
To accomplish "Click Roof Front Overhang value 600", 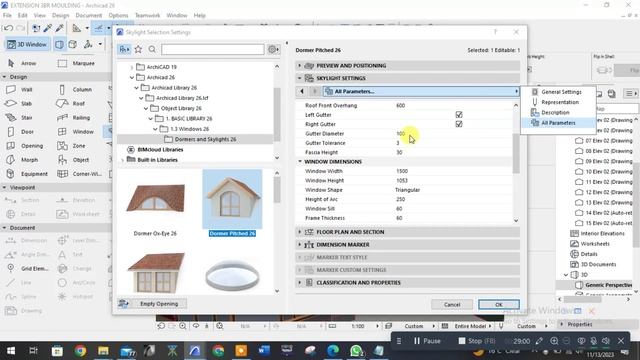I will tap(400, 105).
